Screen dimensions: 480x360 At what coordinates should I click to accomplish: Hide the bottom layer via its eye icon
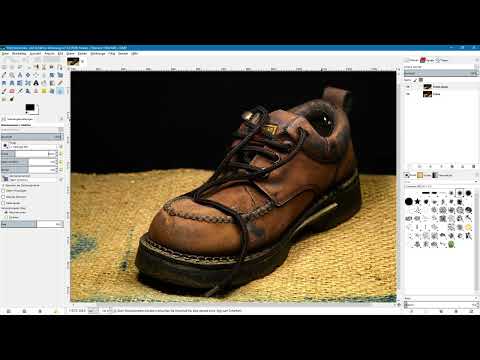(x=408, y=94)
